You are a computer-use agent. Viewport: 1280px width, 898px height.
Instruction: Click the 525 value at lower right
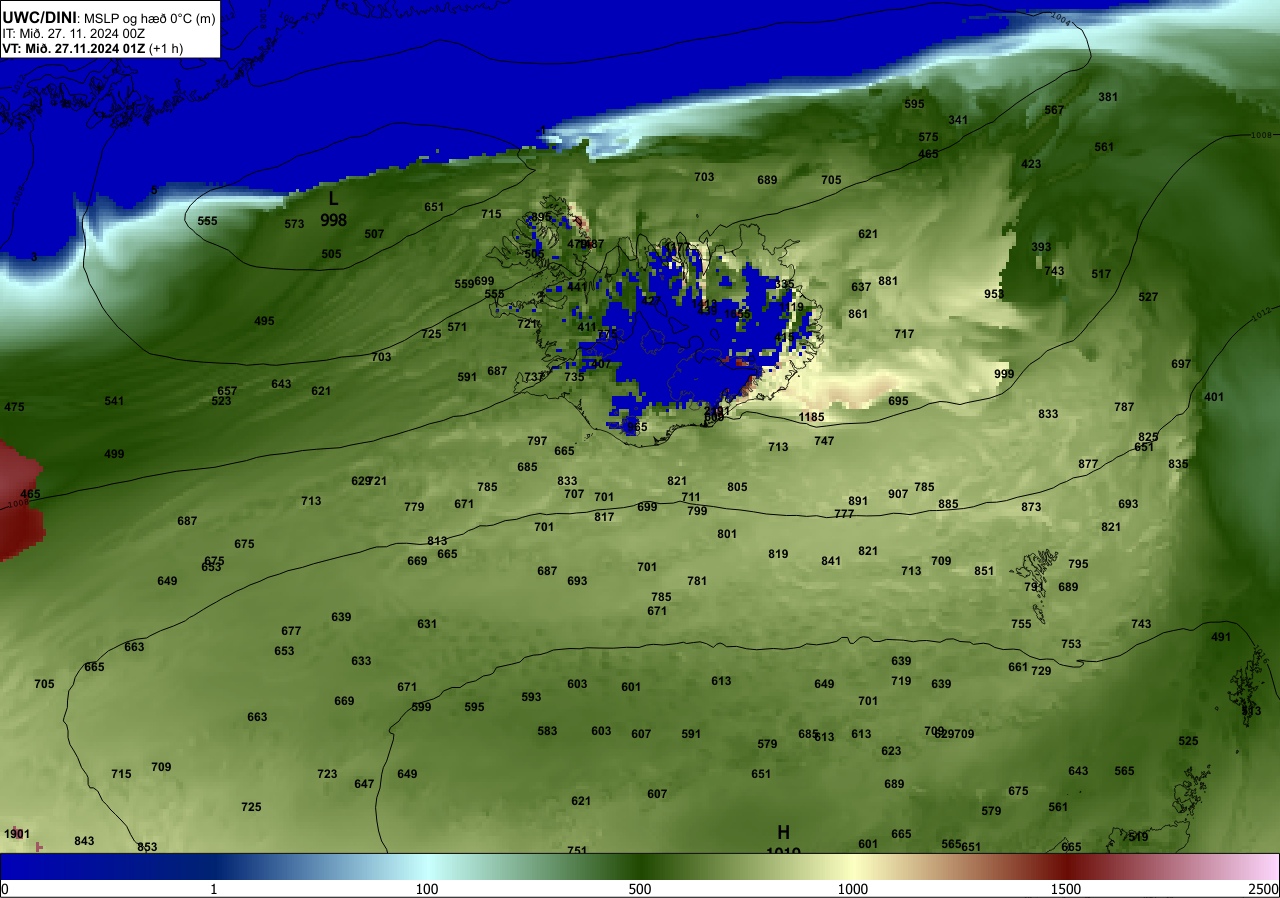point(1188,741)
